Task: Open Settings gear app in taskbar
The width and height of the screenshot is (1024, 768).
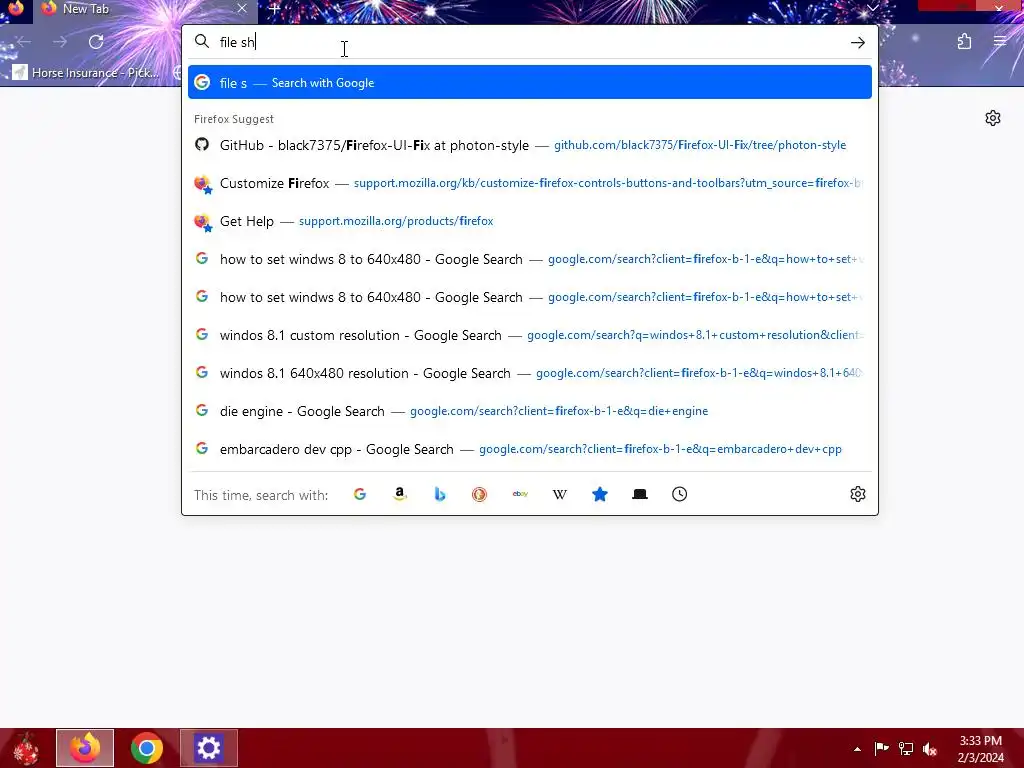Action: (x=209, y=748)
